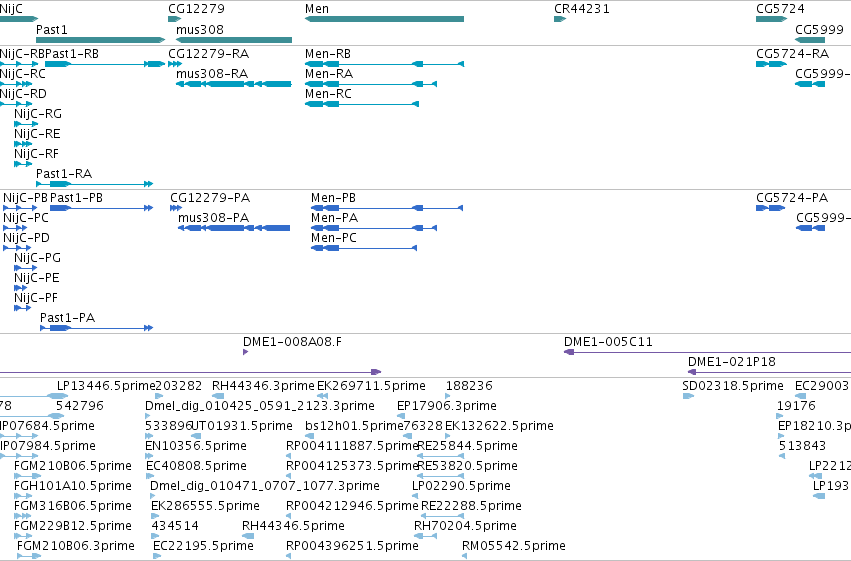This screenshot has height=561, width=851.
Task: Click the mus308 gene feature
Action: [x=234, y=40]
